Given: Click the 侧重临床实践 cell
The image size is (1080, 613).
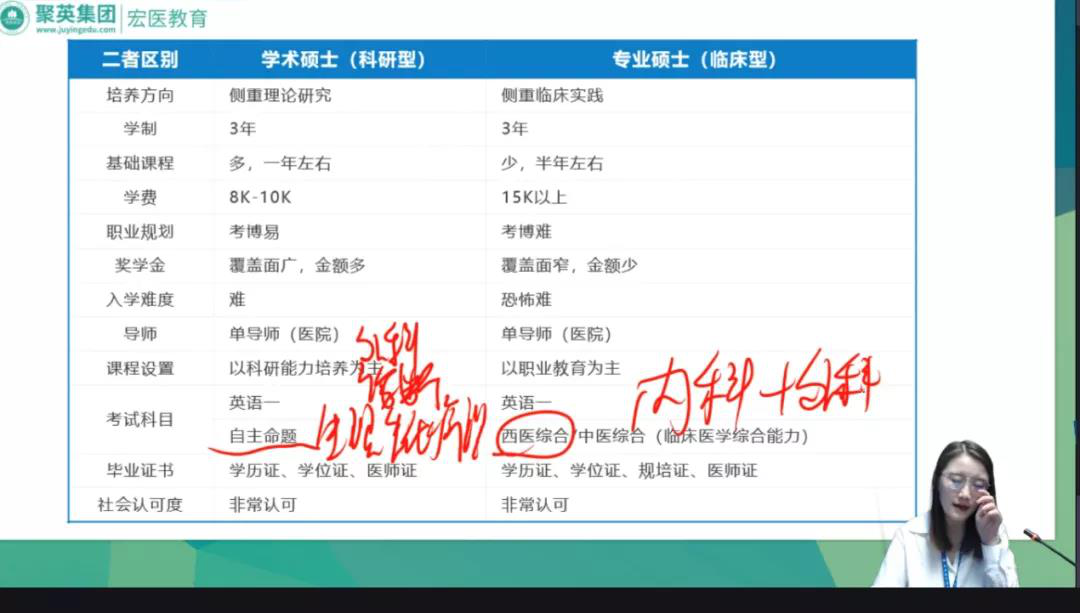Looking at the screenshot, I should pyautogui.click(x=552, y=95).
